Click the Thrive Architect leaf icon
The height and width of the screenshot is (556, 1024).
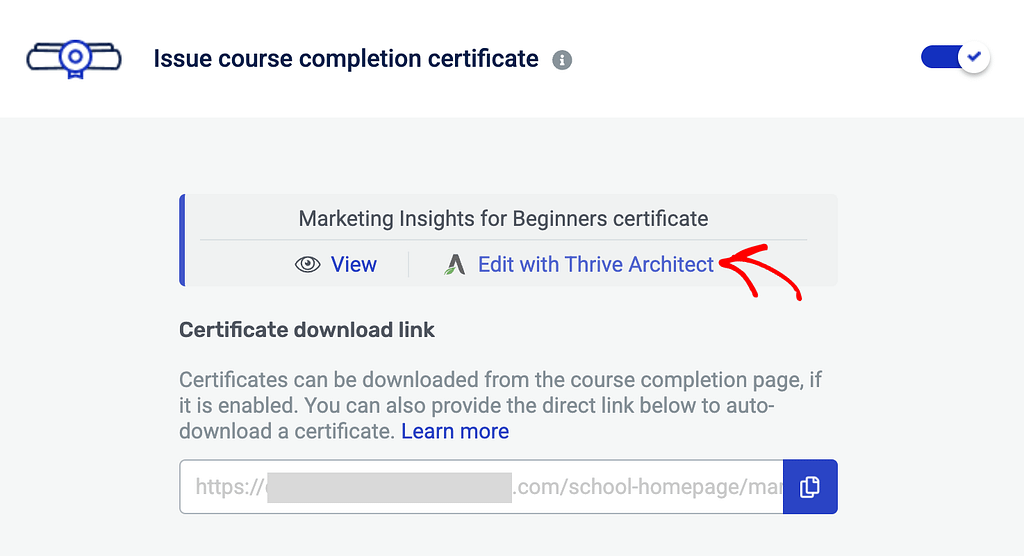point(455,265)
